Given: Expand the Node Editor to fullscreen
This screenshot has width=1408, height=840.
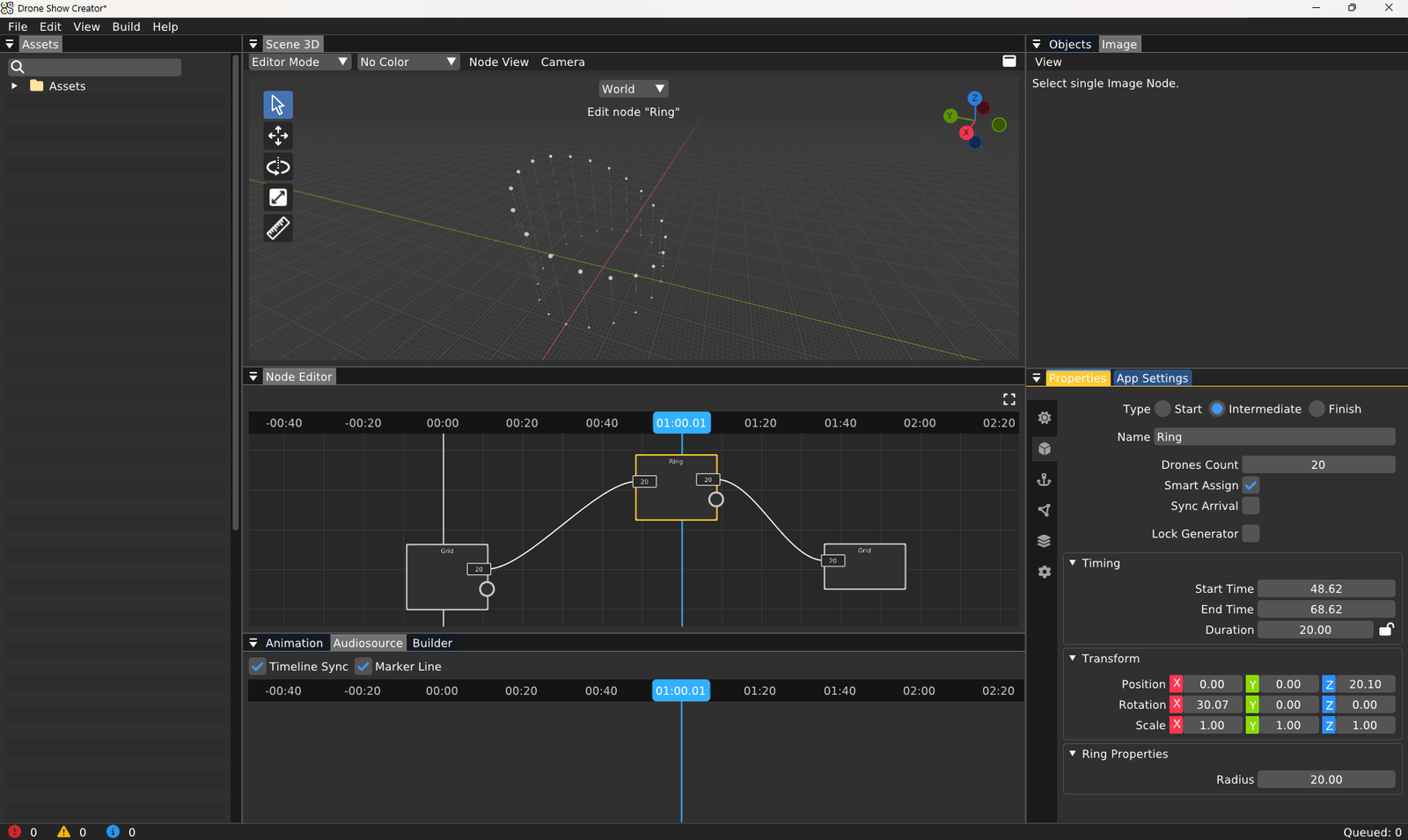Looking at the screenshot, I should pyautogui.click(x=1008, y=398).
